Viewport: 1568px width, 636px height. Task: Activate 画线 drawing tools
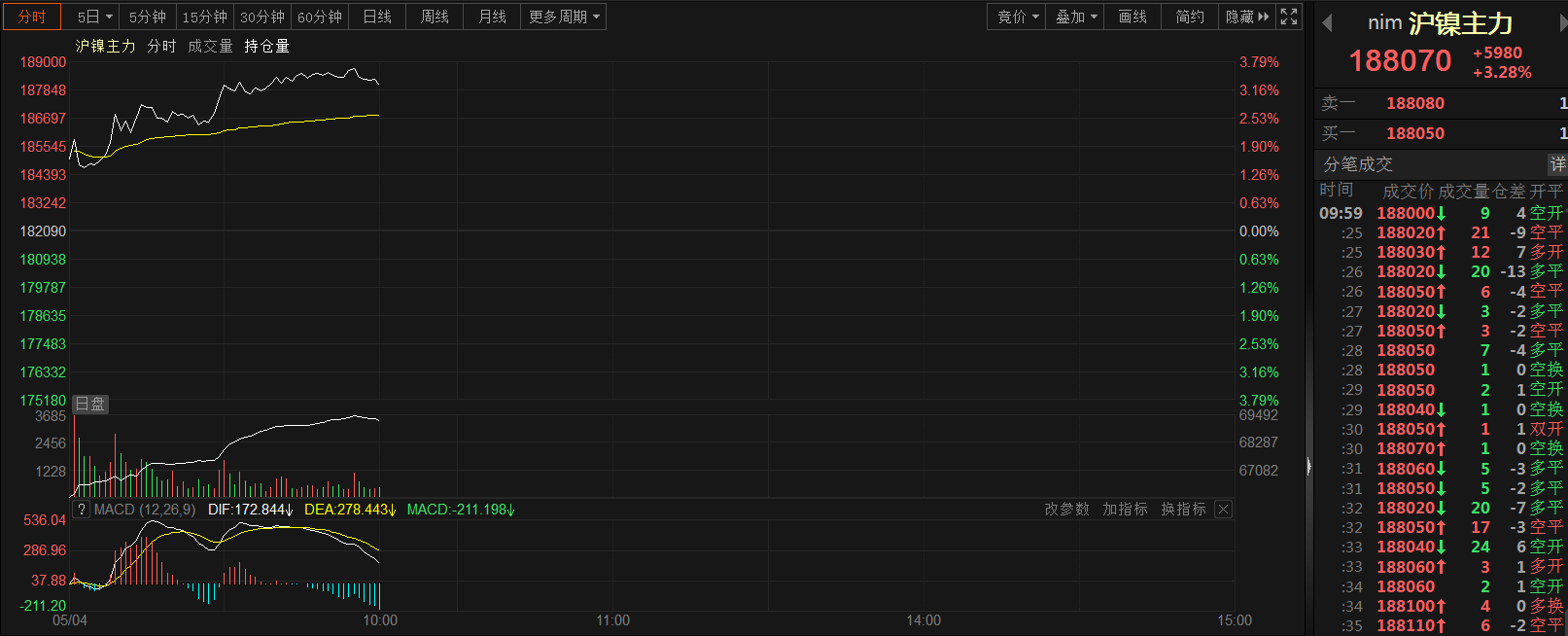tap(1132, 17)
